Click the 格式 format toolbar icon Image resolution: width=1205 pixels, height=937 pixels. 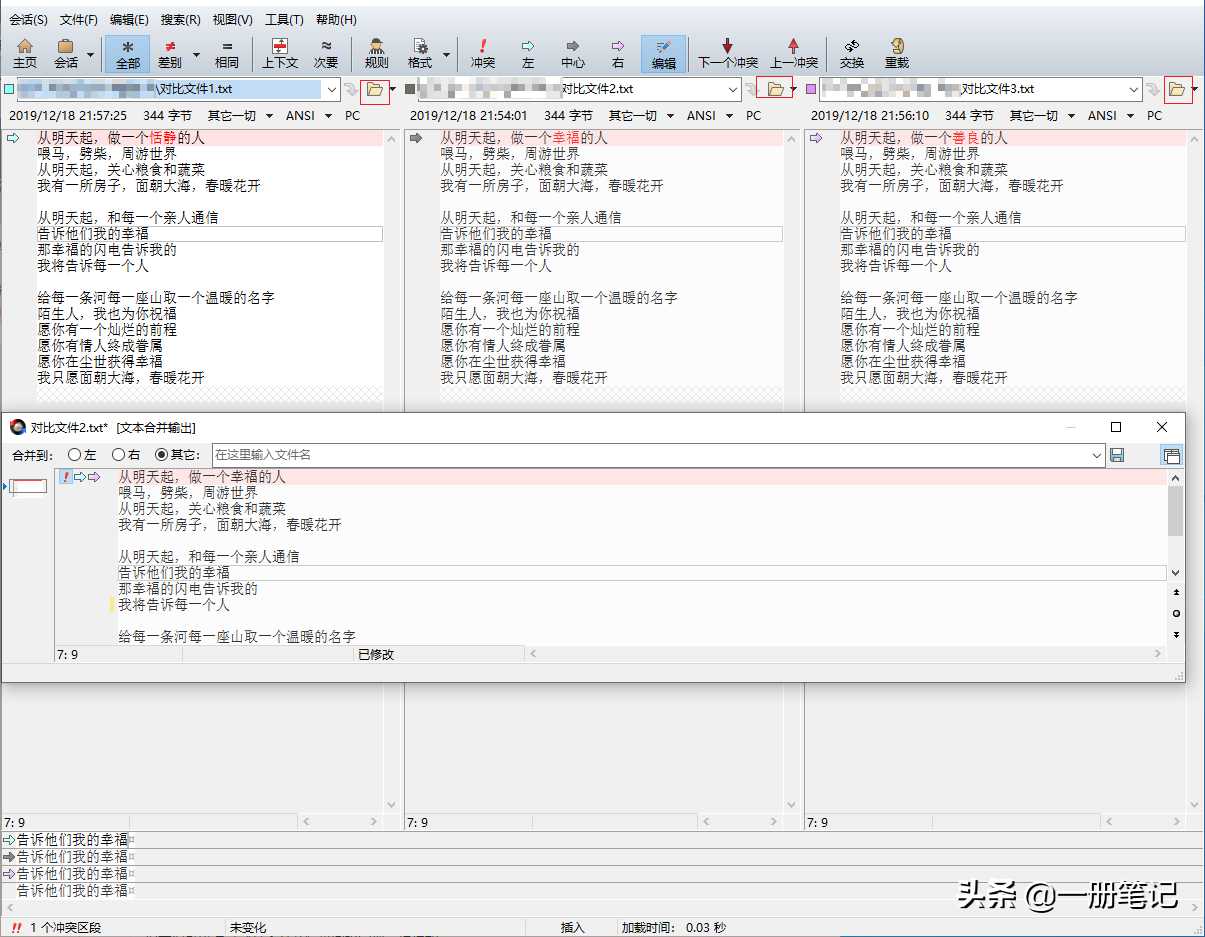[x=420, y=53]
